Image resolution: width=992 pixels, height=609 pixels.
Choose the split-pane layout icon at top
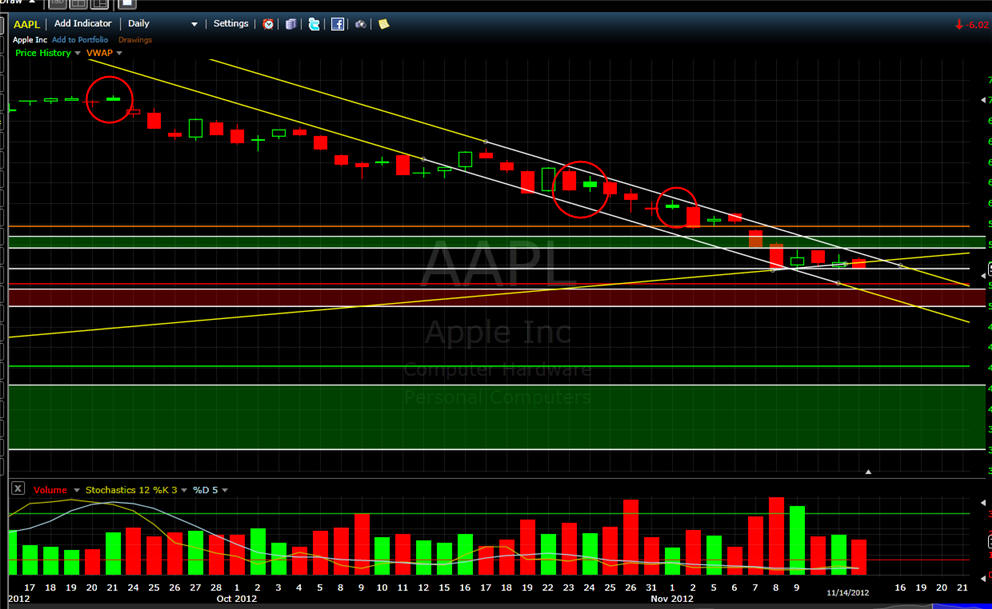pyautogui.click(x=77, y=3)
